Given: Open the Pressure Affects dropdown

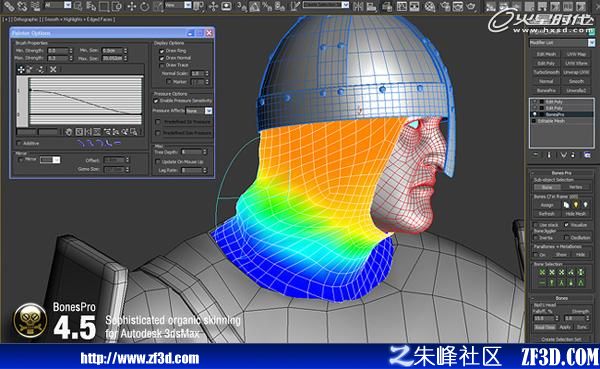Looking at the screenshot, I should coord(199,111).
